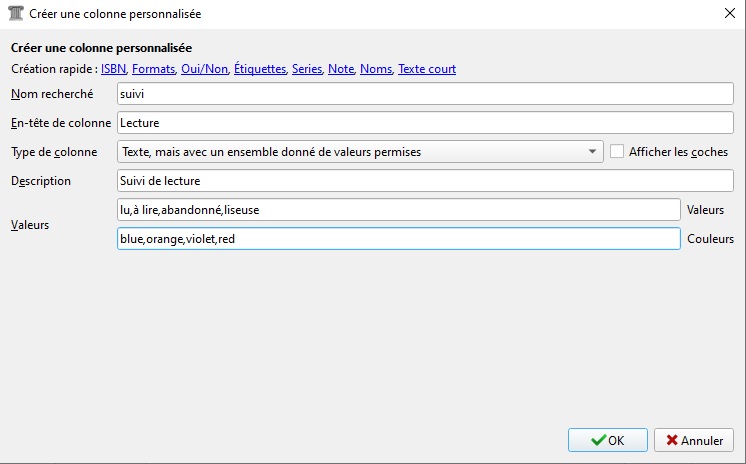Click the Nom recherché input field

425,94
